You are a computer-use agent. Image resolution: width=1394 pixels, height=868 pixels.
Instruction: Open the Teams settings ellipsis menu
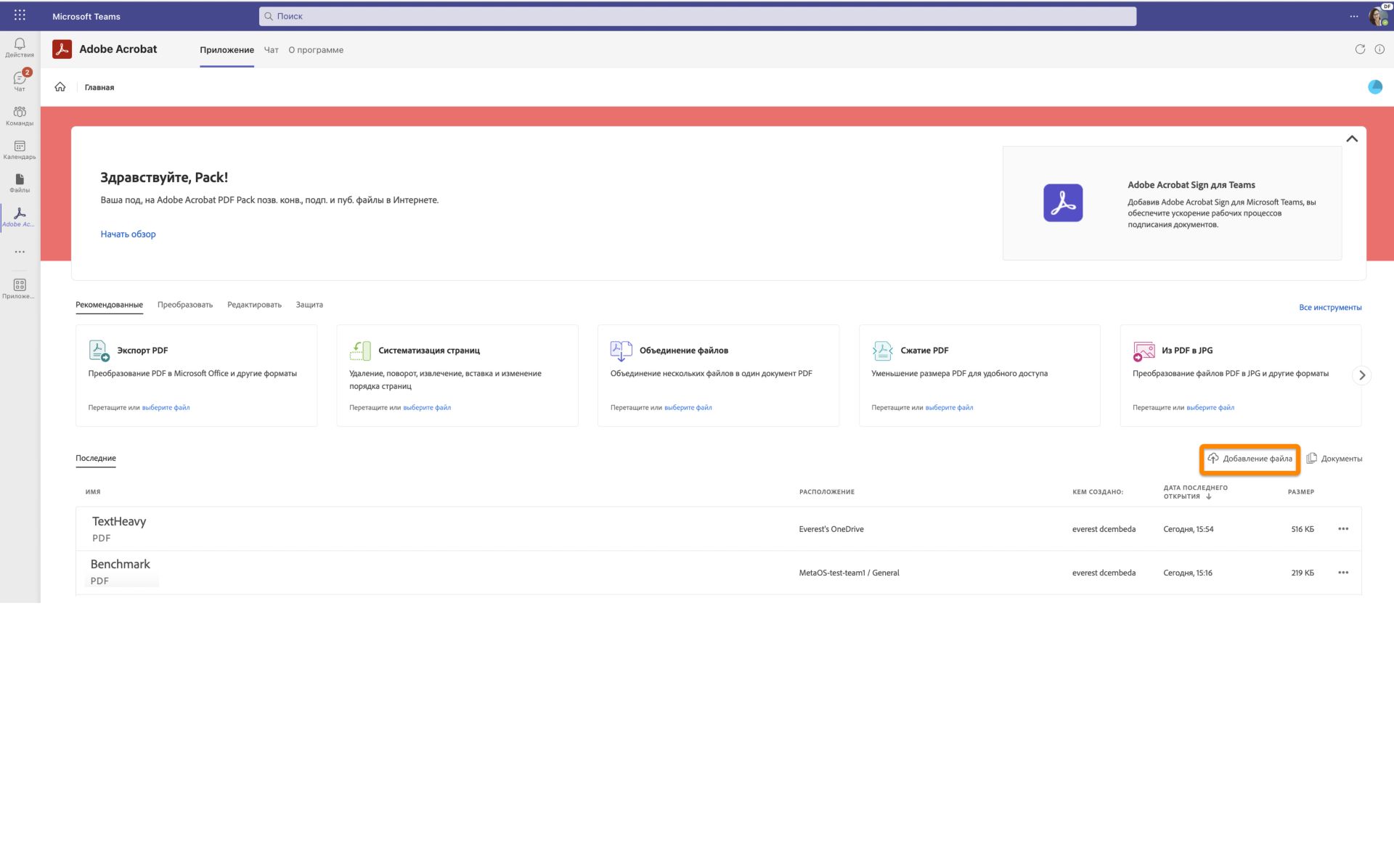pos(1354,16)
